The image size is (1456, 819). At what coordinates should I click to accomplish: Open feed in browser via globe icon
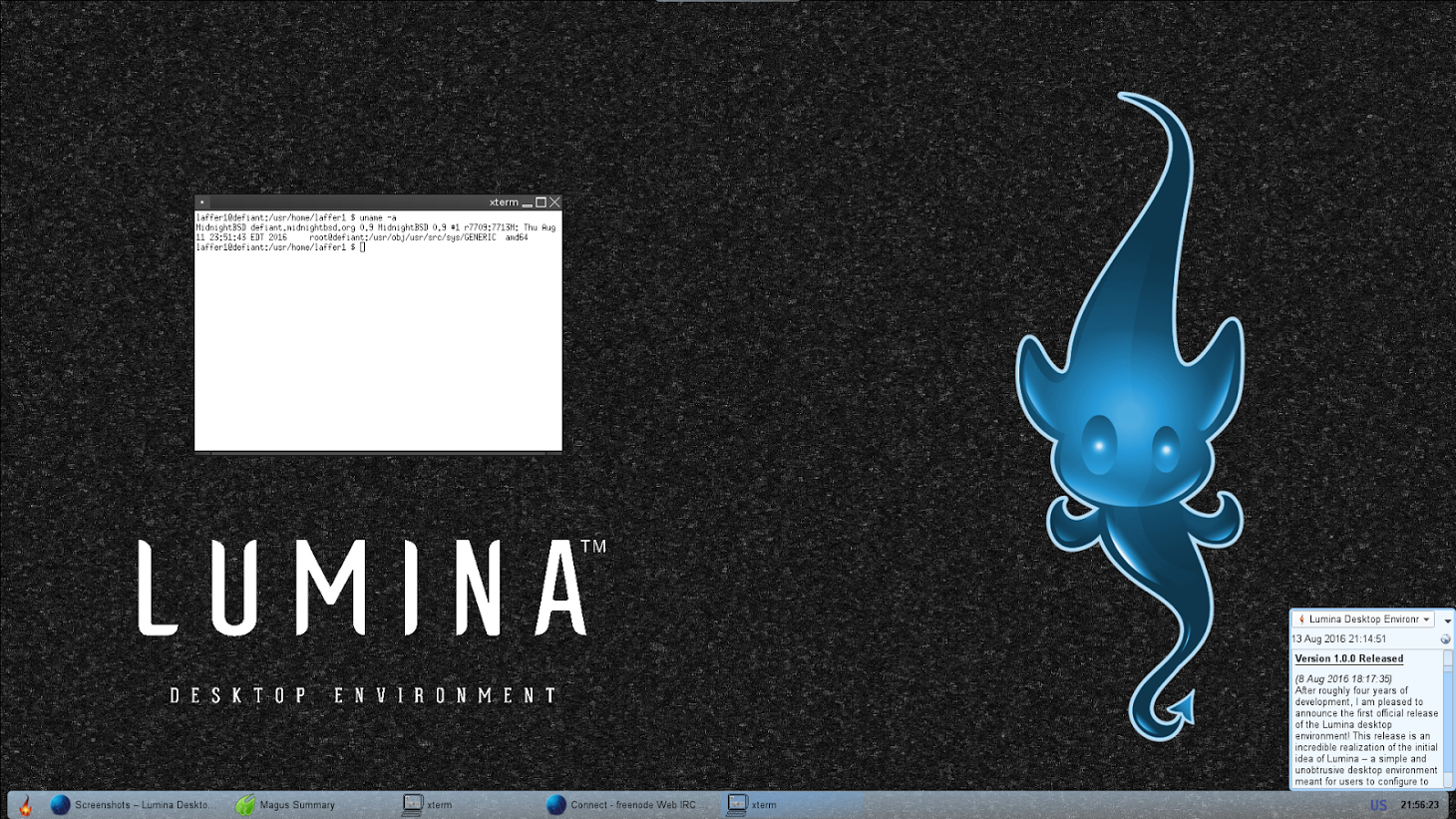1445,639
